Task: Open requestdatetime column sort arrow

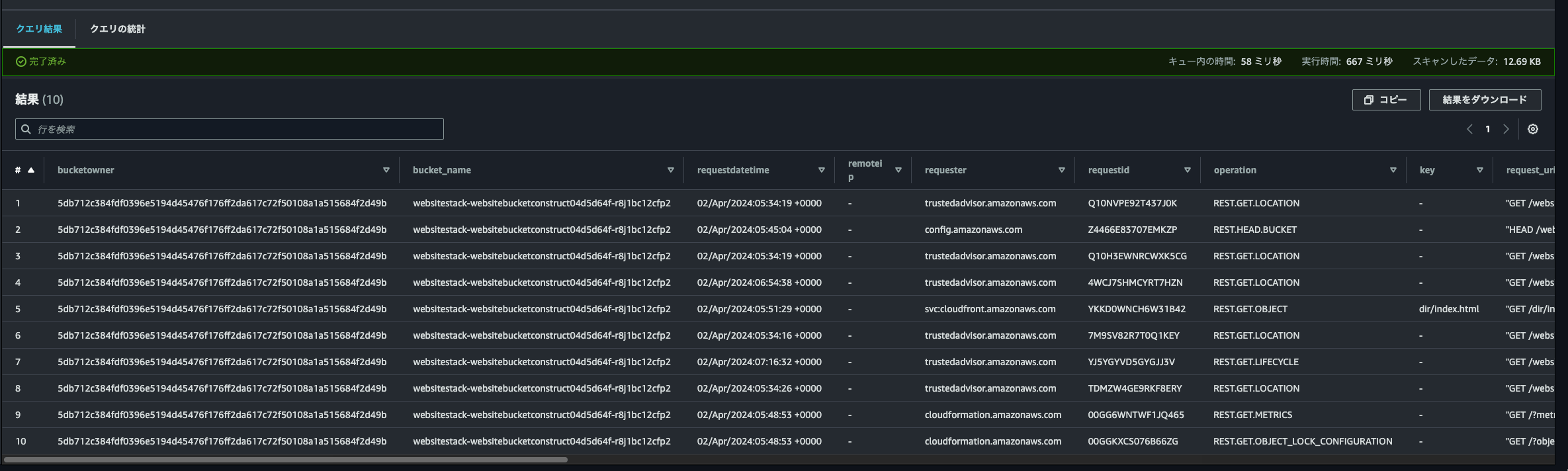Action: pyautogui.click(x=822, y=170)
